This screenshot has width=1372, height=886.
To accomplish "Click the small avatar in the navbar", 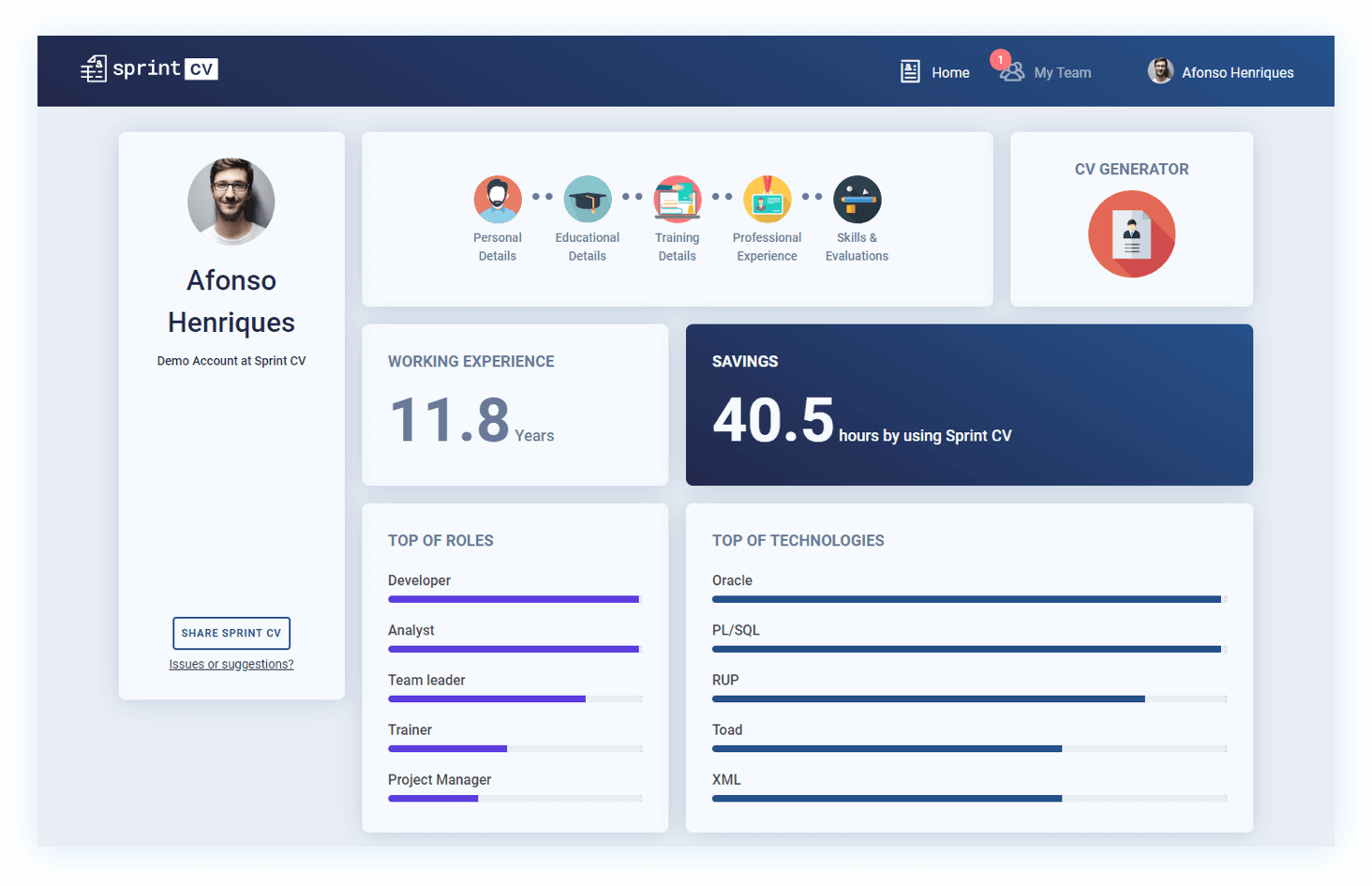I will tap(1160, 71).
